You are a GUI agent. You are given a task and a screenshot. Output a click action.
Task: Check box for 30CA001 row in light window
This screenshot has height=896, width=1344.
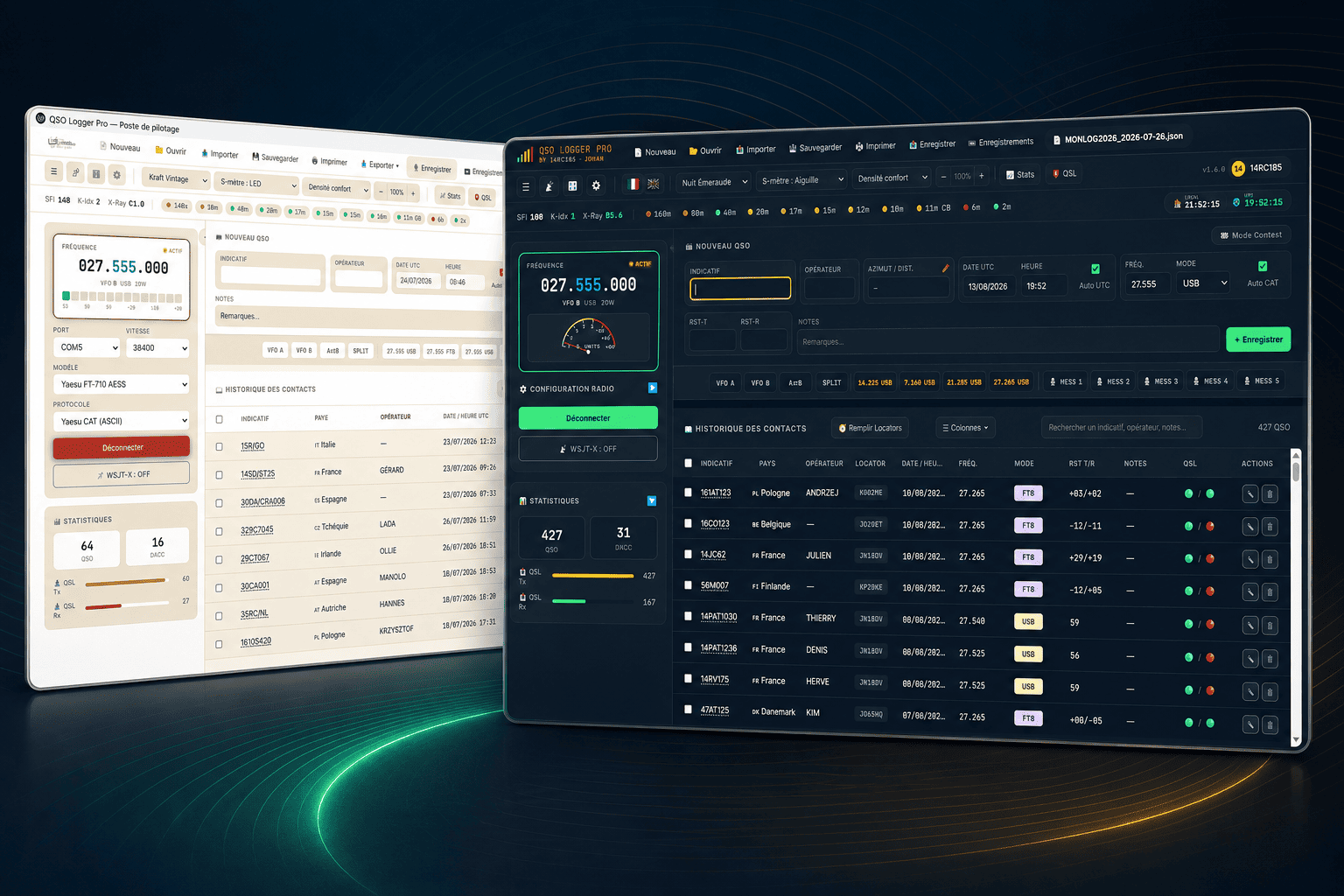pos(219,588)
